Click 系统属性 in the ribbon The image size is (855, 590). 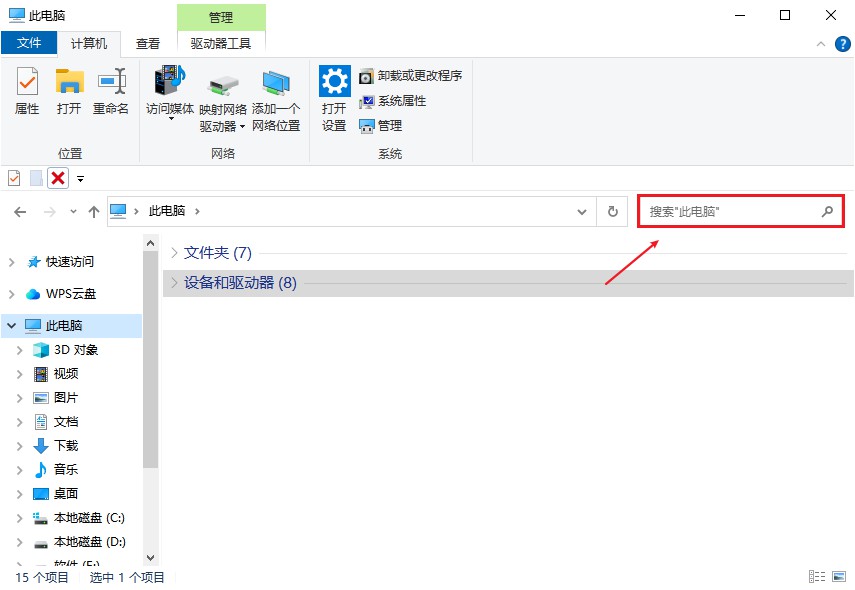pos(393,101)
